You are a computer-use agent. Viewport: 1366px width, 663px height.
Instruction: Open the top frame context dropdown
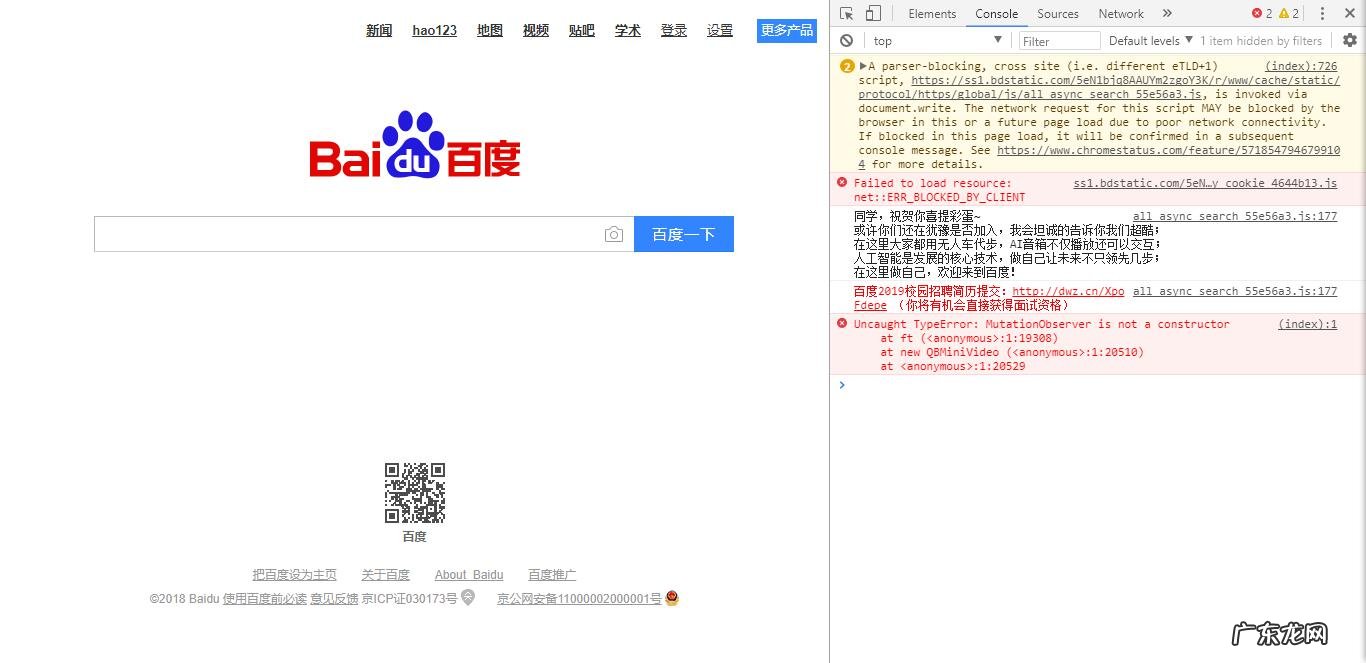coord(937,40)
